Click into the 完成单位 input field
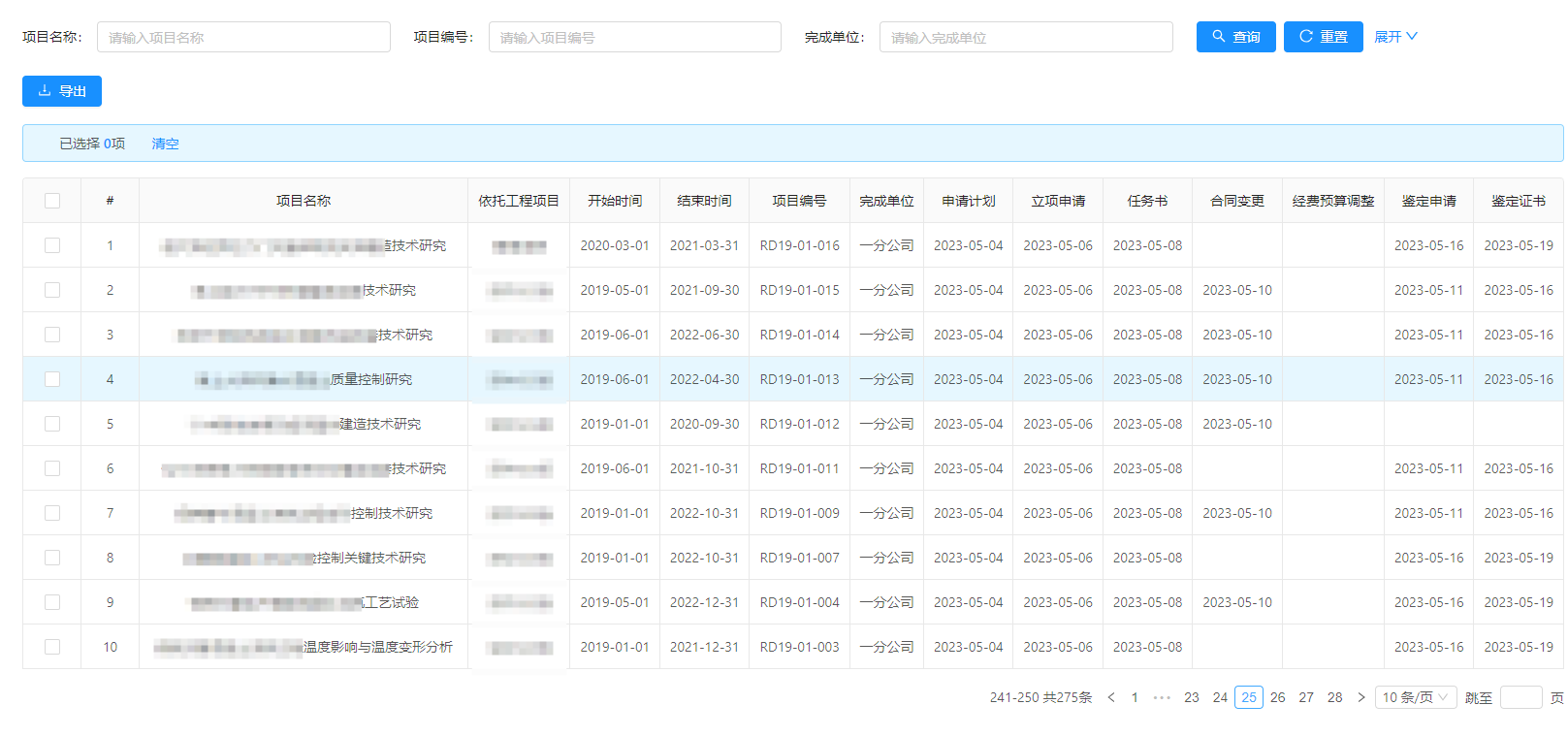 pos(1025,38)
